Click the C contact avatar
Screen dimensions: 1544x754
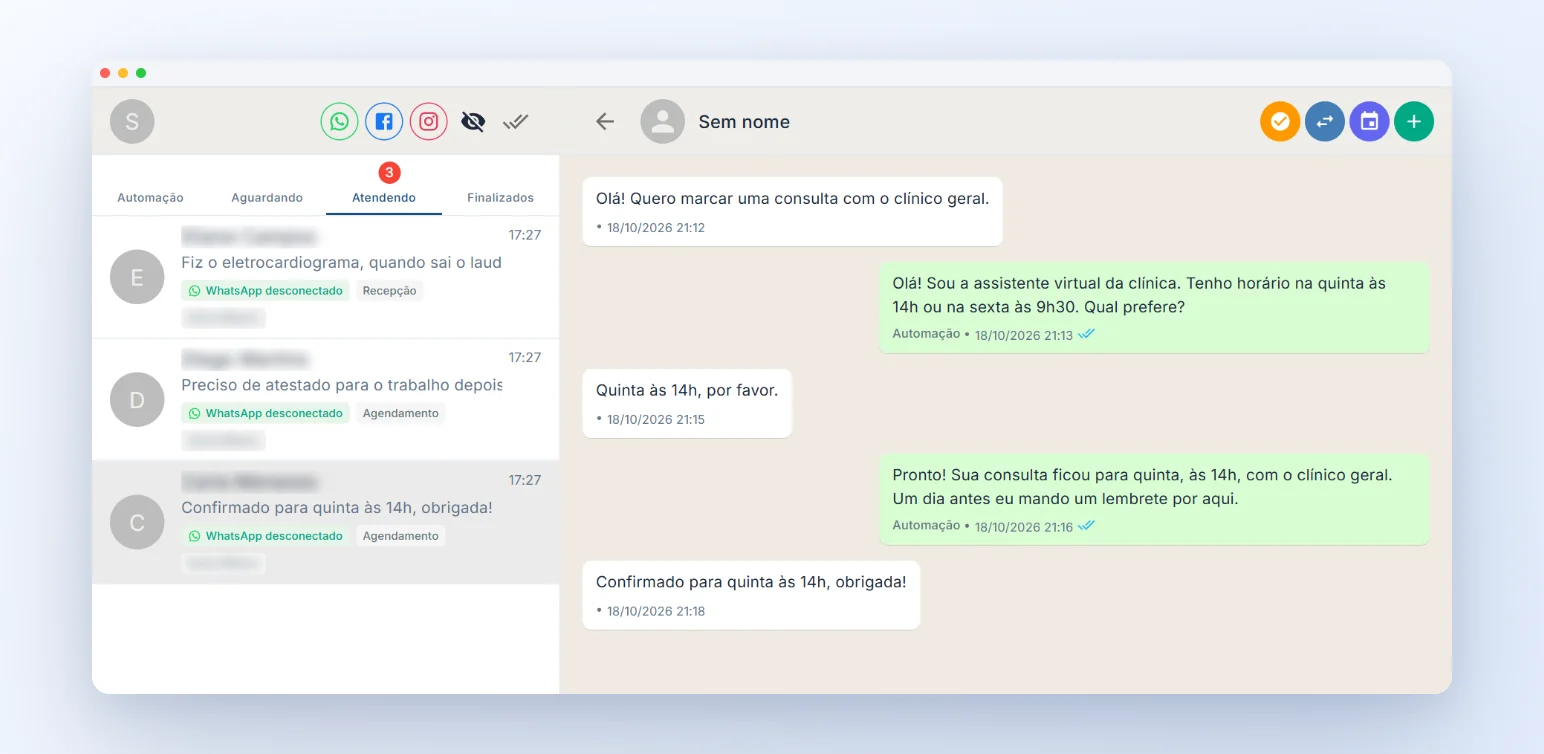(x=137, y=522)
